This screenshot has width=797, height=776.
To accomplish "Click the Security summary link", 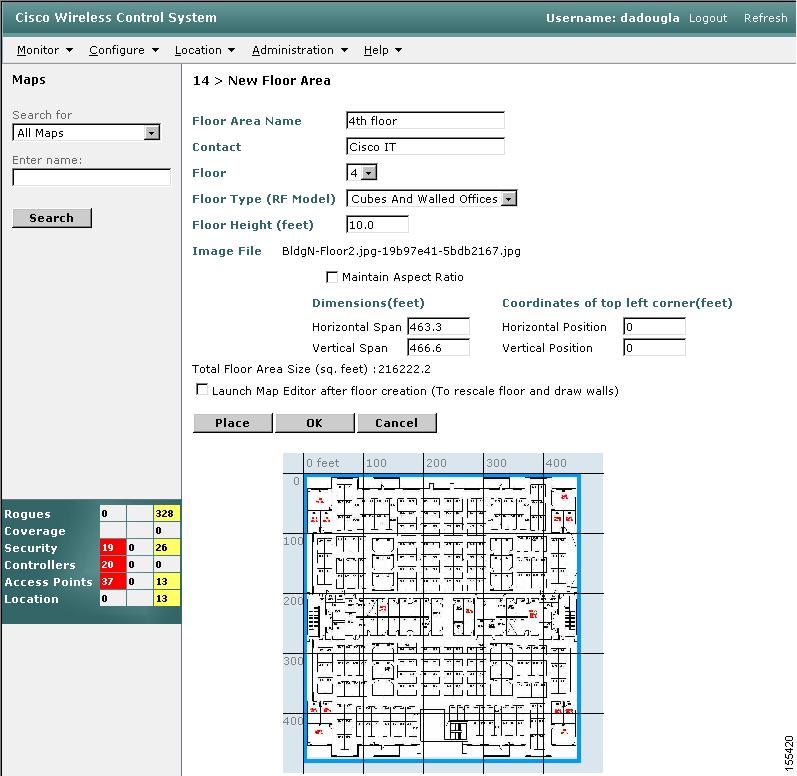I will point(30,548).
